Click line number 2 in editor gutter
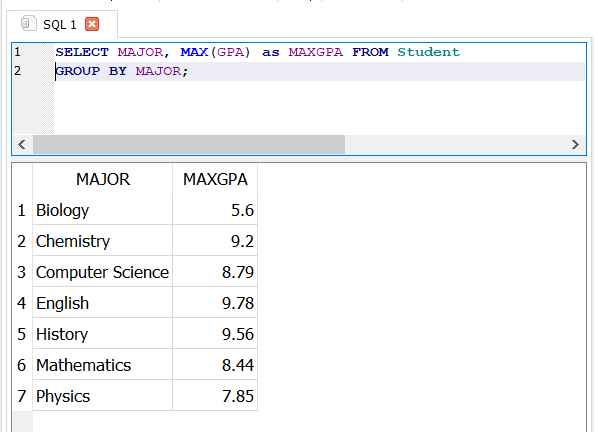Screen dimensions: 598x432 18,71
